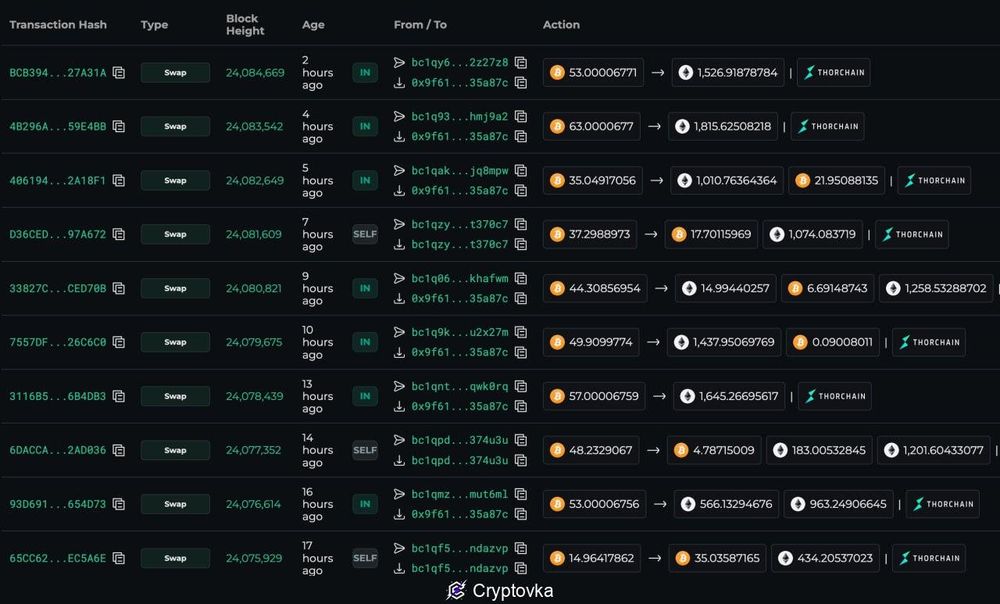
Task: Copy address bc1qzy...t370c7 sender icon
Action: point(521,225)
